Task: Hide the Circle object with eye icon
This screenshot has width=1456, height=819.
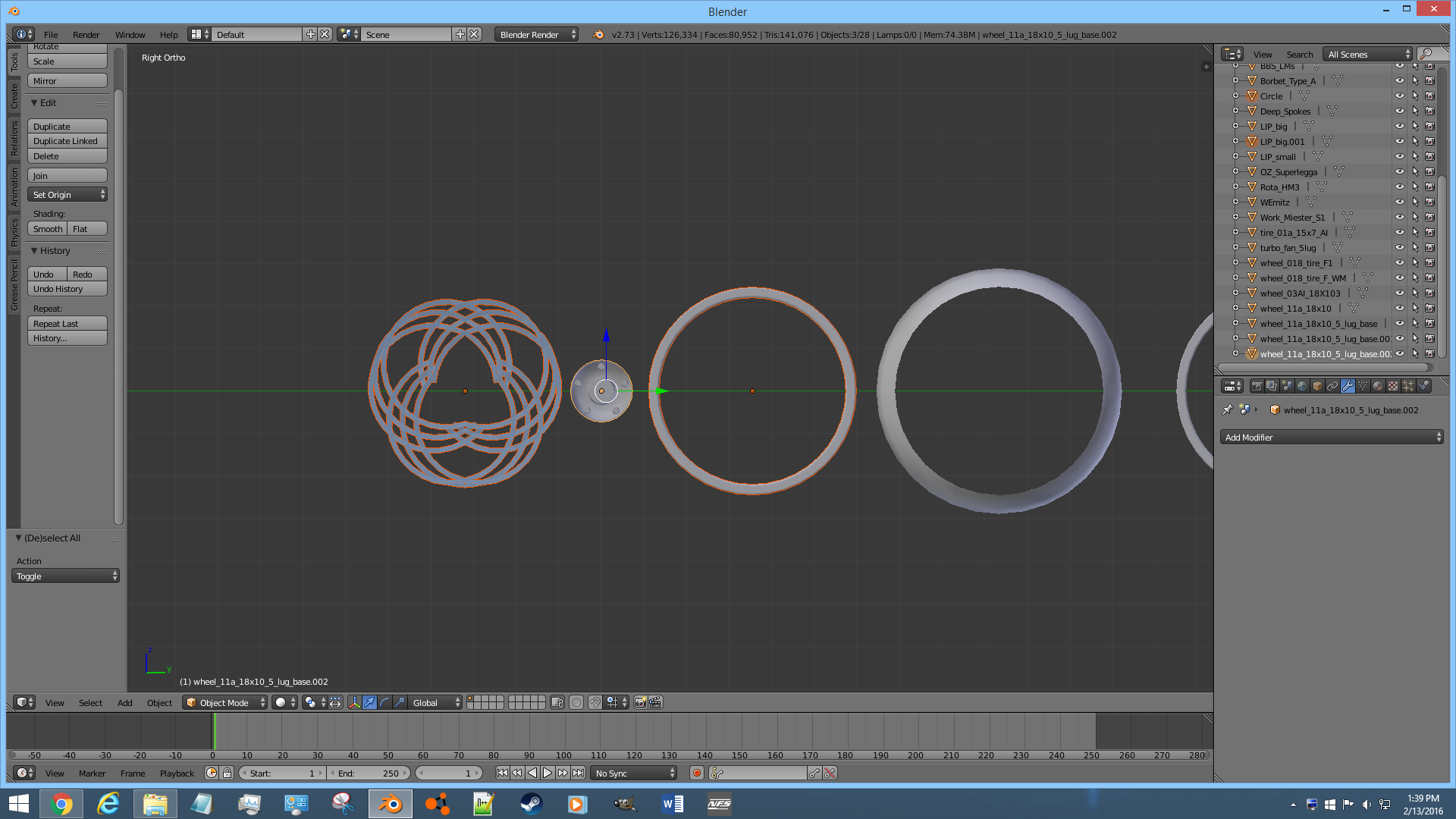Action: coord(1400,96)
